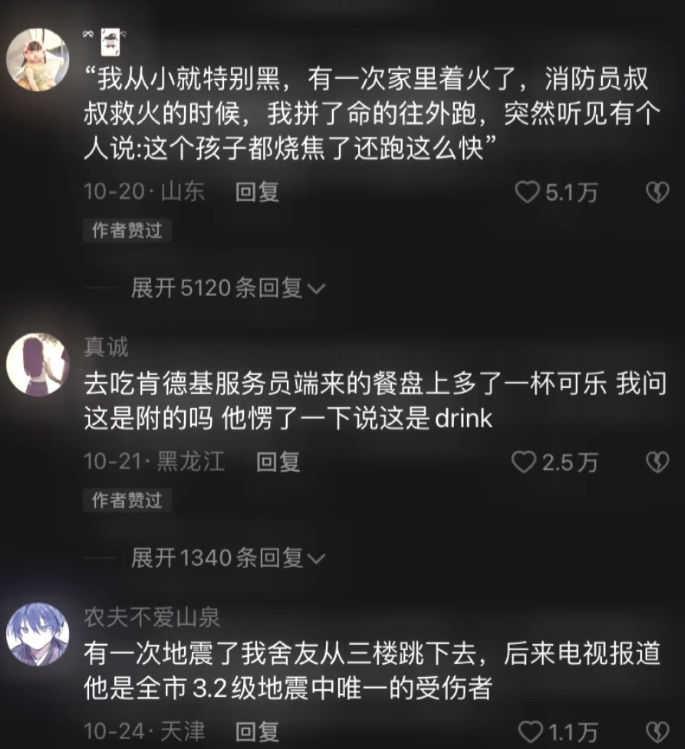This screenshot has width=685, height=749.
Task: Expand the 1340 replies thread
Action: 228,558
